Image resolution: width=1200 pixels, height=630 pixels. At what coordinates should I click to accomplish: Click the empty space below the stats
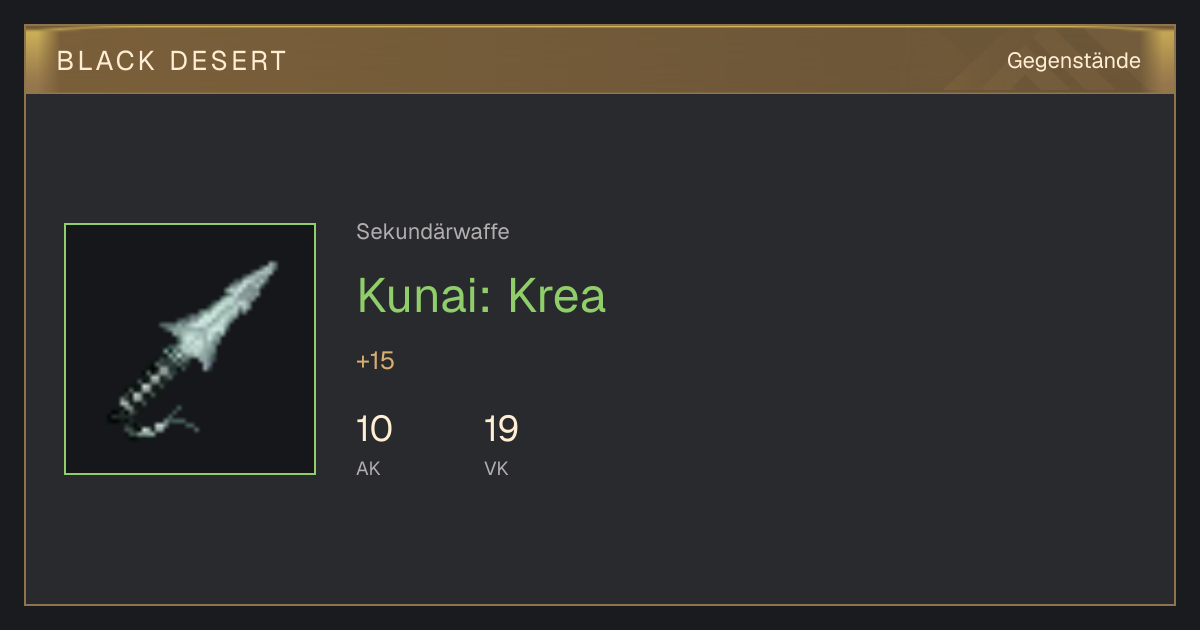click(x=600, y=545)
